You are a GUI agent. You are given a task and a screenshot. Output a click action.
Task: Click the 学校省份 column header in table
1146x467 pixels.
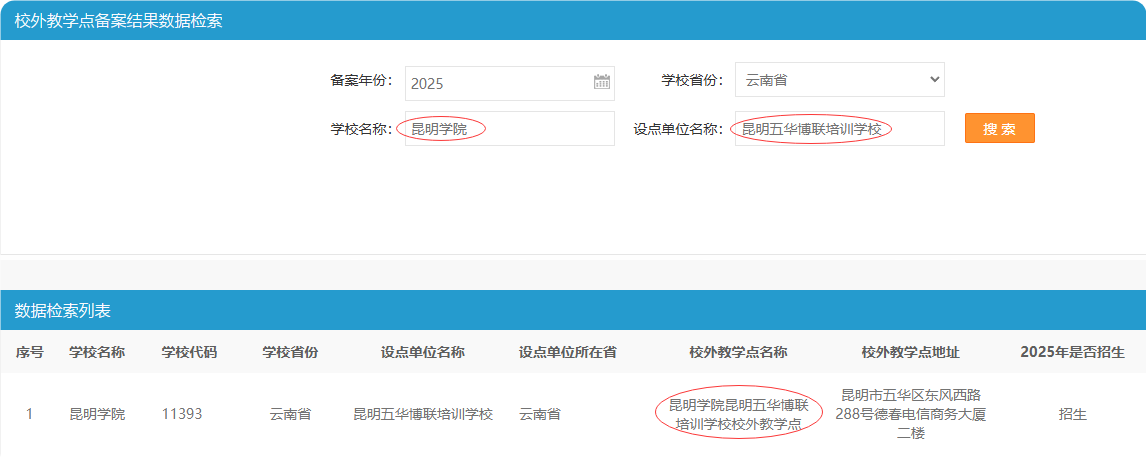pos(290,352)
